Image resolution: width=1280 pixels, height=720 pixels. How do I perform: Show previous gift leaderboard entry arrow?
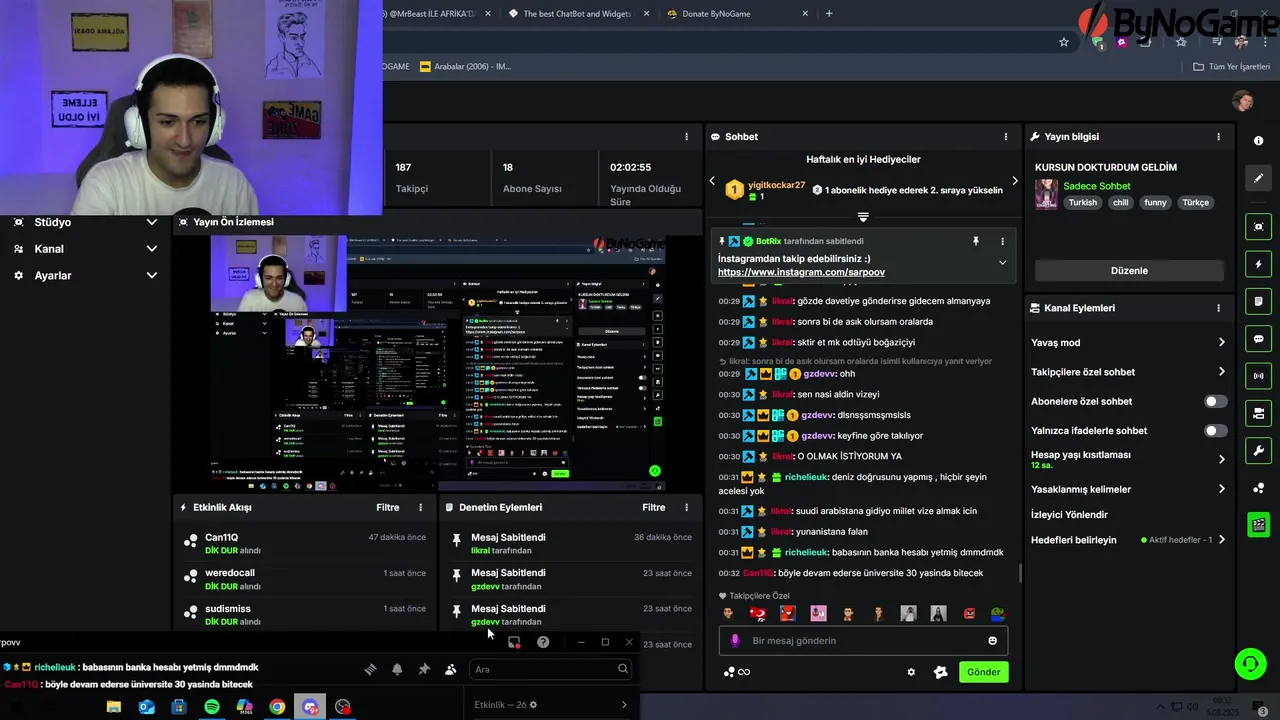pos(712,181)
